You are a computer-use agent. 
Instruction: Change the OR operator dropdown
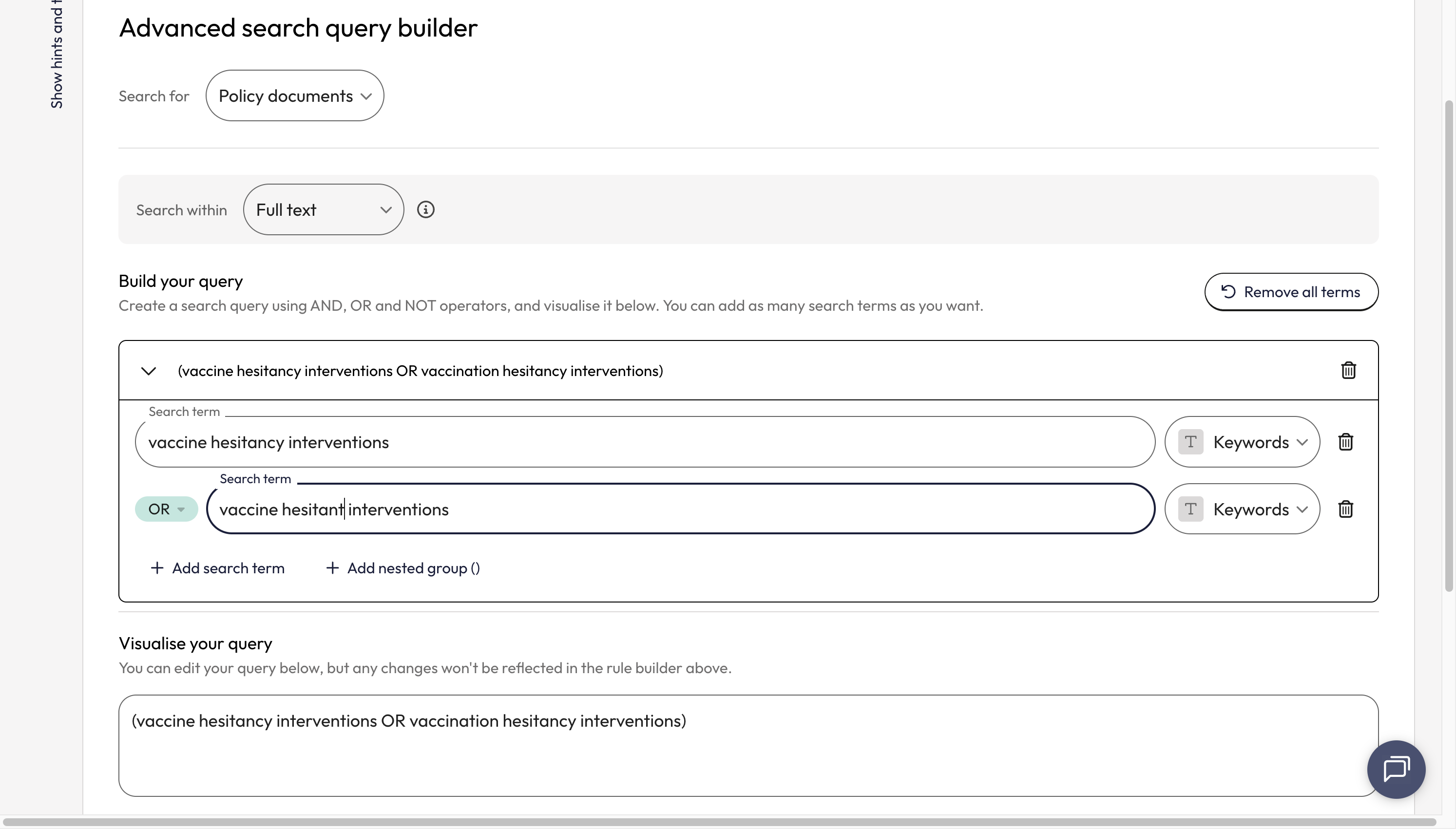[166, 509]
